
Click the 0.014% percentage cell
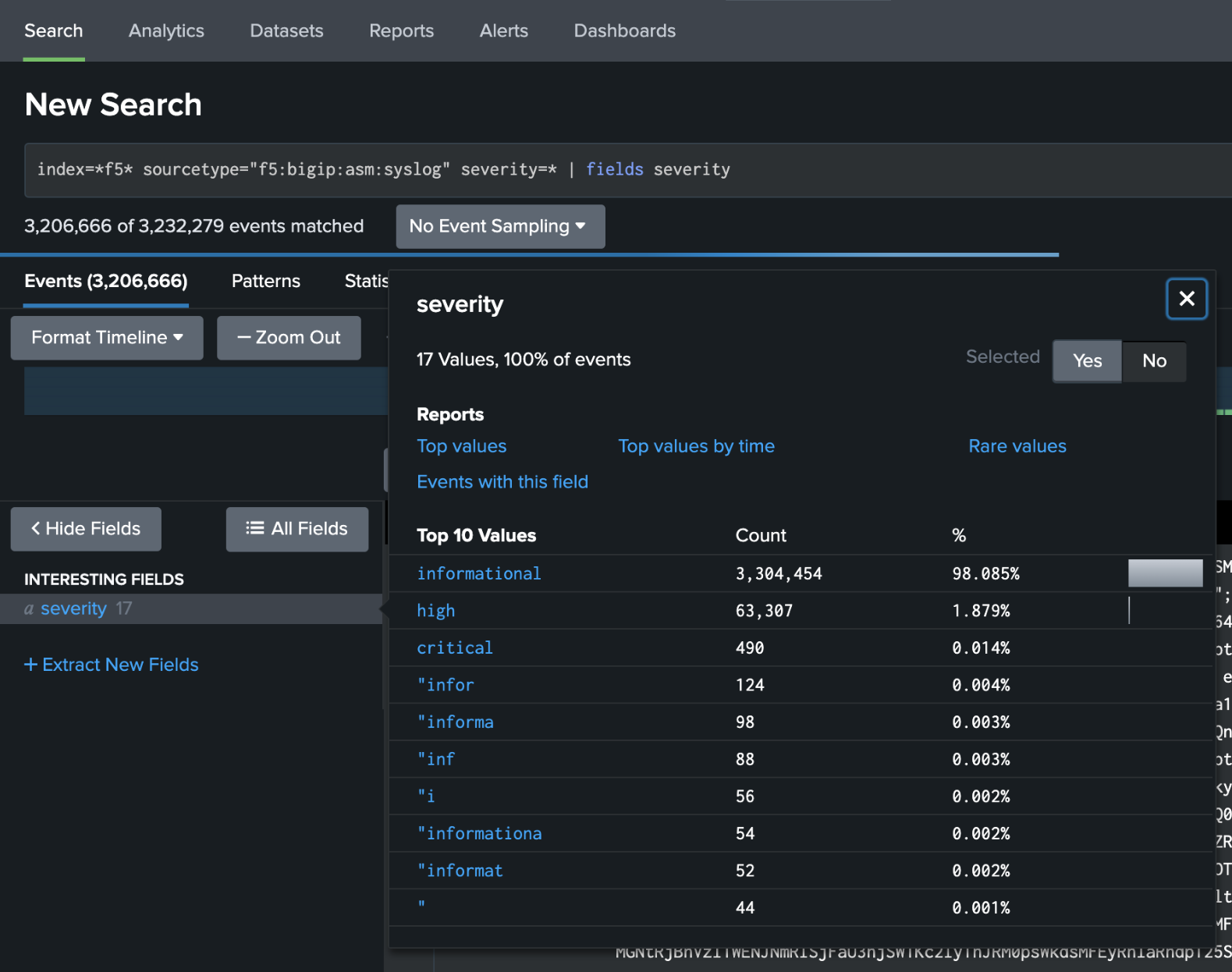point(981,648)
